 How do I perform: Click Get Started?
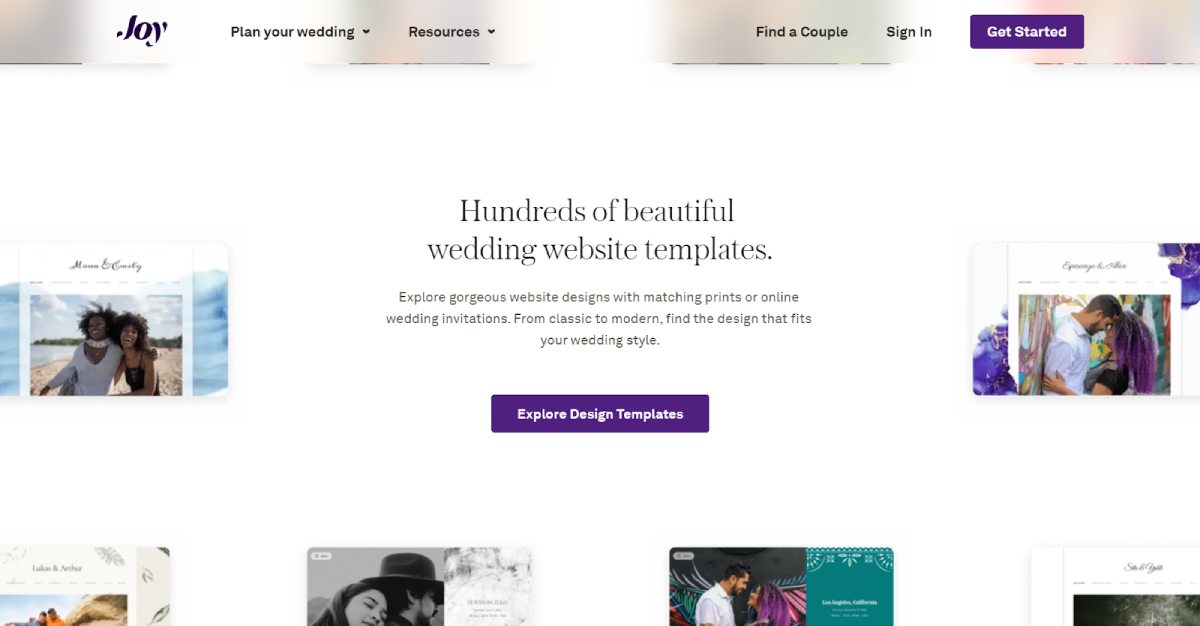[x=1026, y=31]
